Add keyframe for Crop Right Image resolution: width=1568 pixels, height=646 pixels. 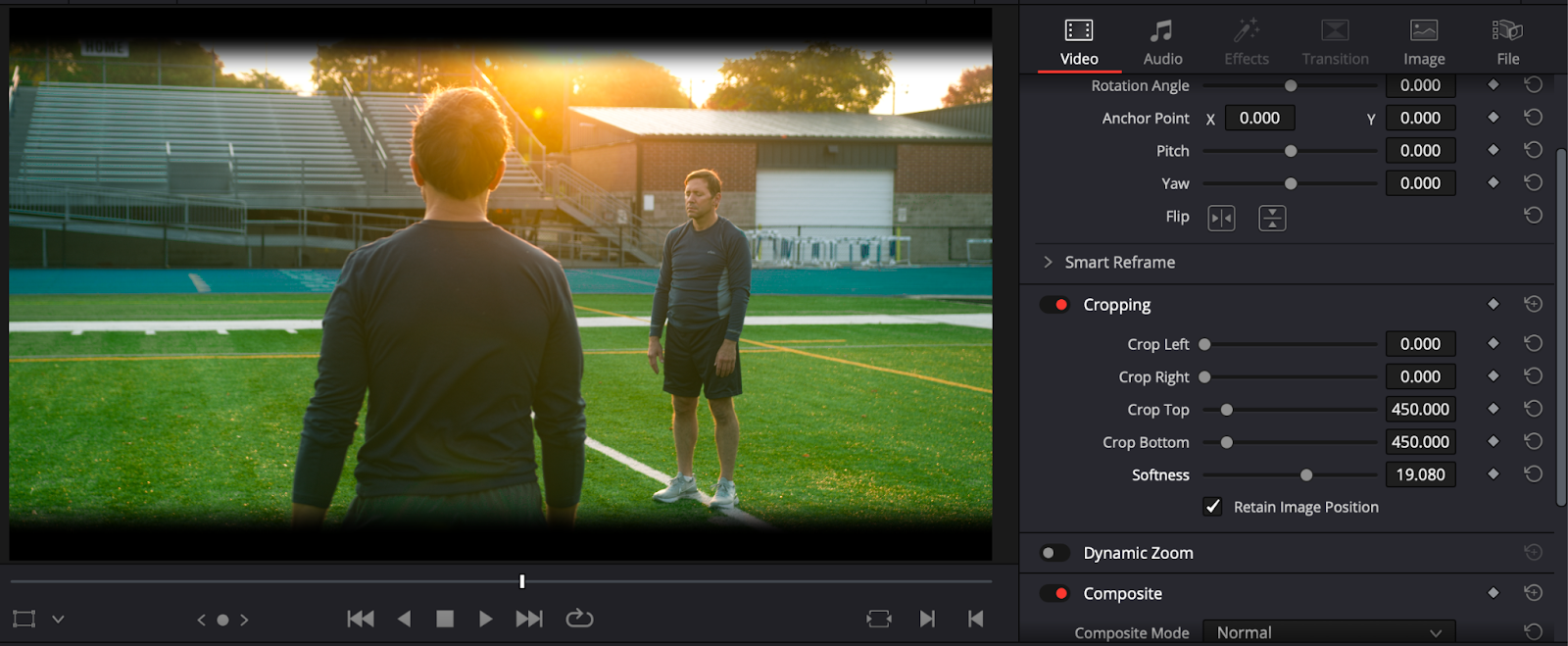1494,375
